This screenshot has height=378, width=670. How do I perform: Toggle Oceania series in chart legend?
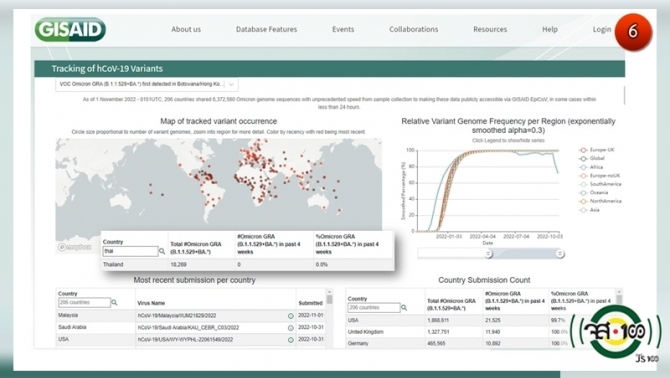(594, 193)
